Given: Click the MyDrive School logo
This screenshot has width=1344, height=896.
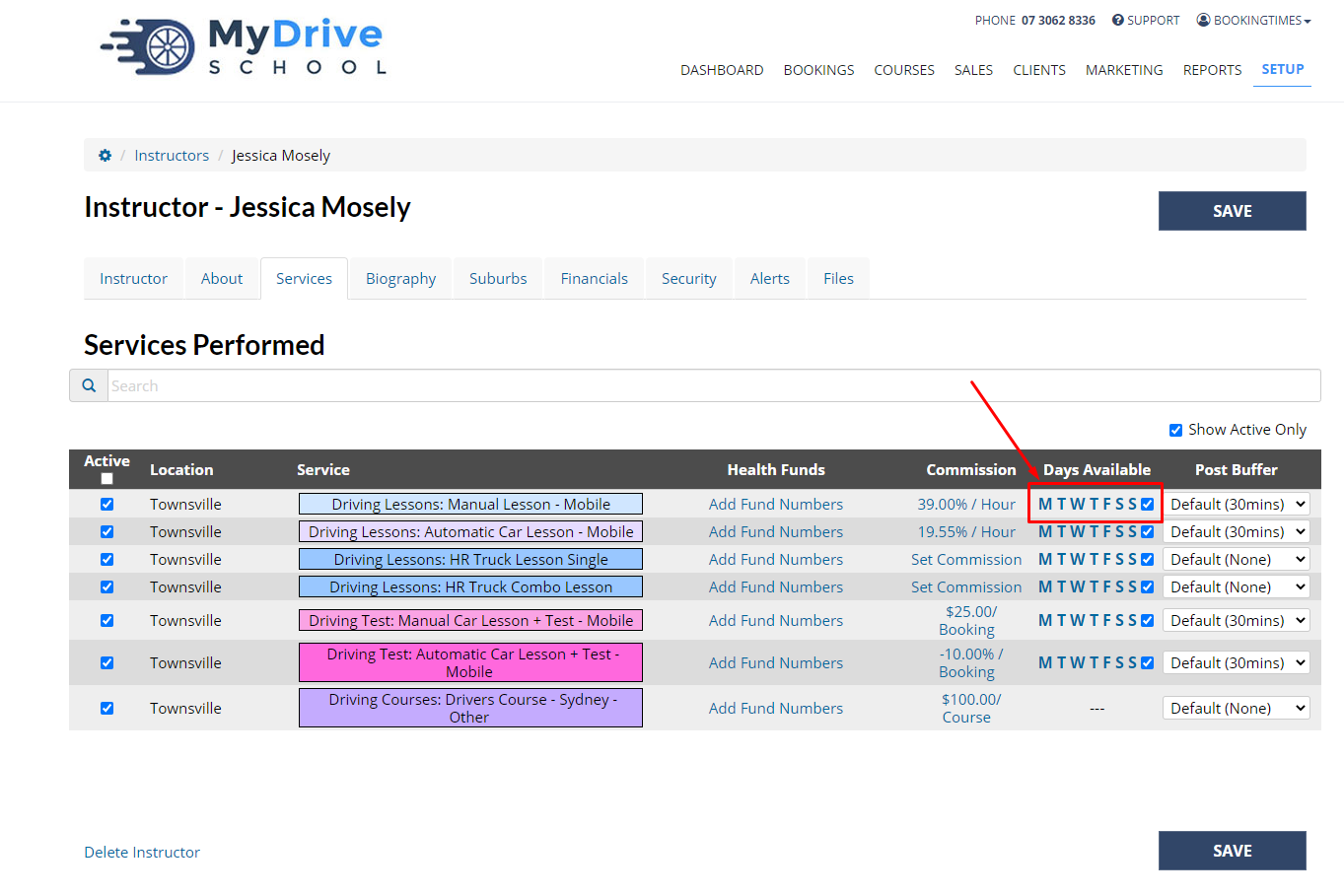Looking at the screenshot, I should click(243, 46).
